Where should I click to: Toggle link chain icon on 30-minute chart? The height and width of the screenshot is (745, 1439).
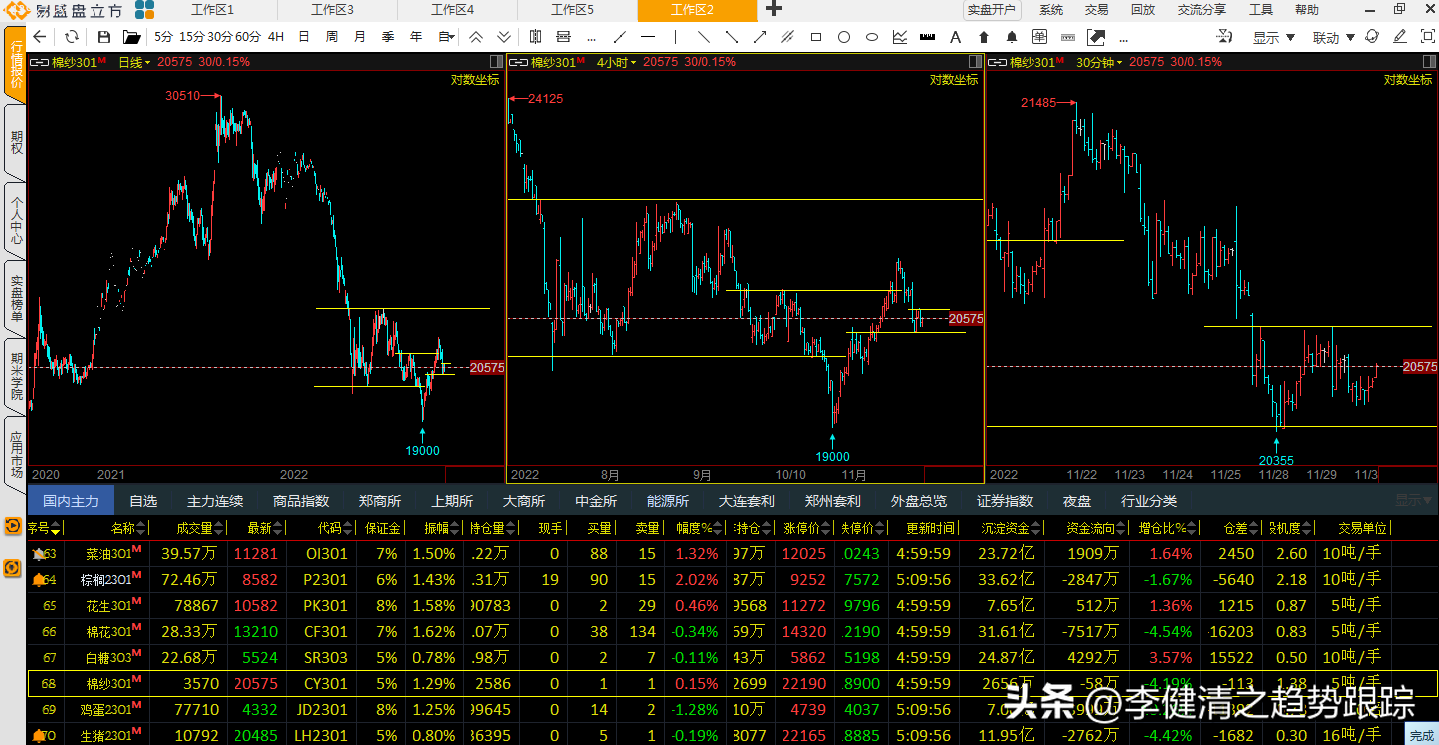pyautogui.click(x=997, y=62)
